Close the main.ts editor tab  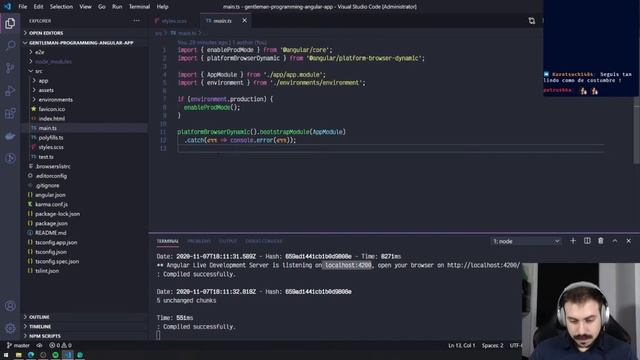point(244,20)
